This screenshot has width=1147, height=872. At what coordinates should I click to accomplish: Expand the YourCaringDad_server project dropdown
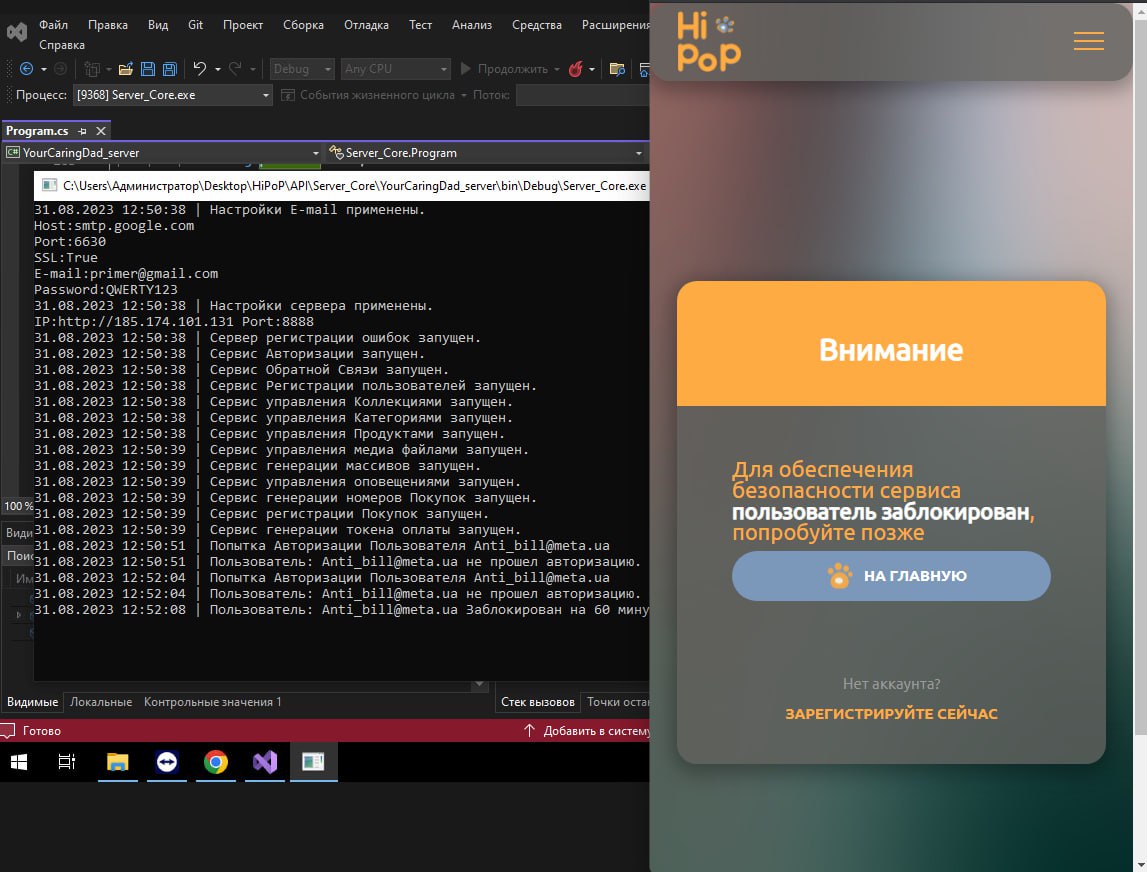coord(315,153)
